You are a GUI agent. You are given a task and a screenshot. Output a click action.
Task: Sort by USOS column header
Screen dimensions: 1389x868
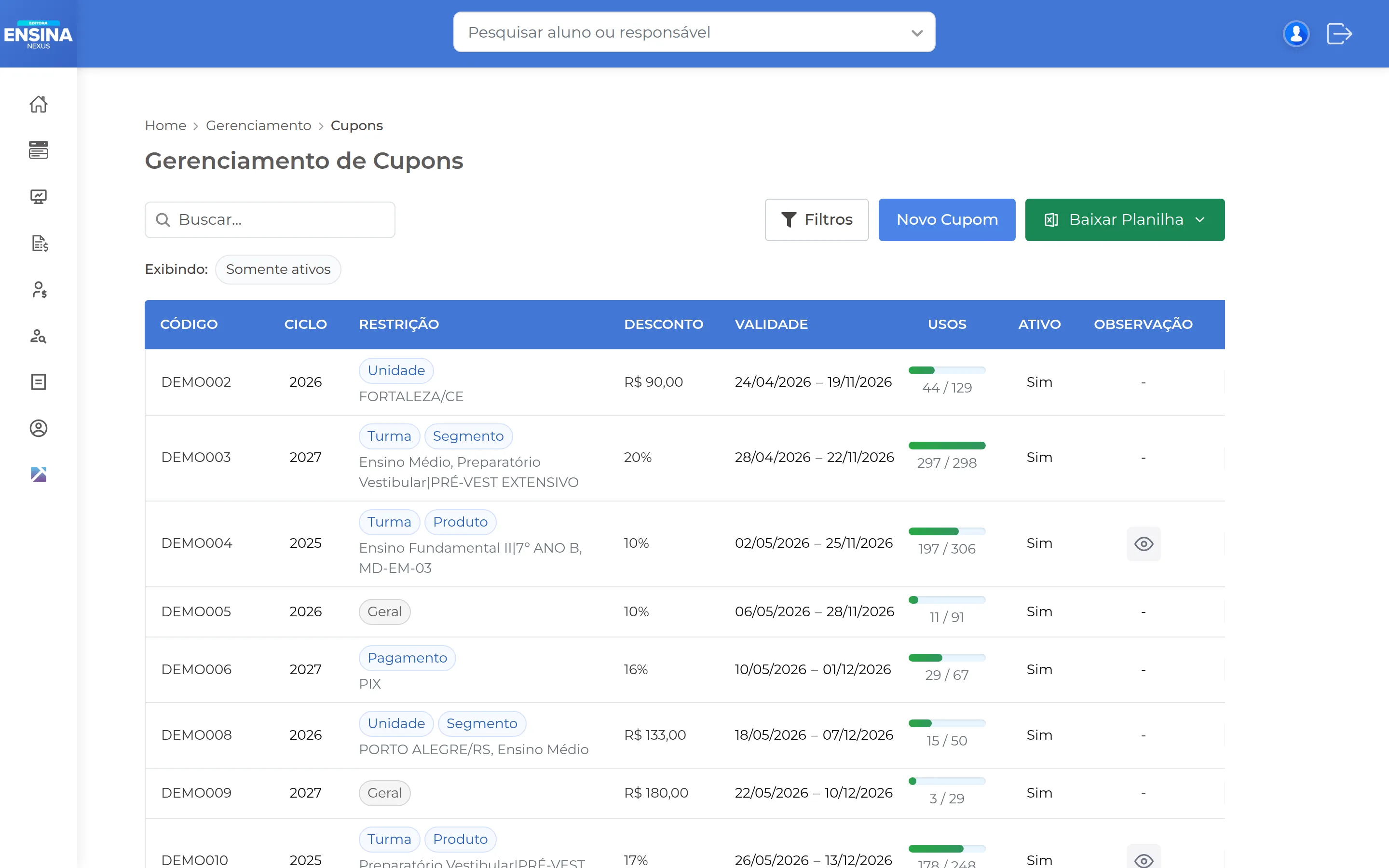click(946, 325)
